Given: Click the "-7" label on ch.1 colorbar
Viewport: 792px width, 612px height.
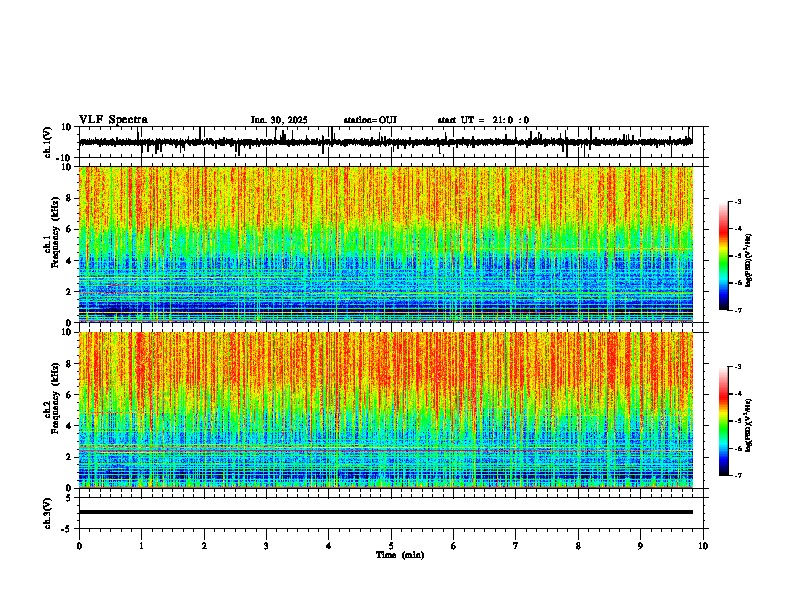Looking at the screenshot, I should click(x=738, y=310).
